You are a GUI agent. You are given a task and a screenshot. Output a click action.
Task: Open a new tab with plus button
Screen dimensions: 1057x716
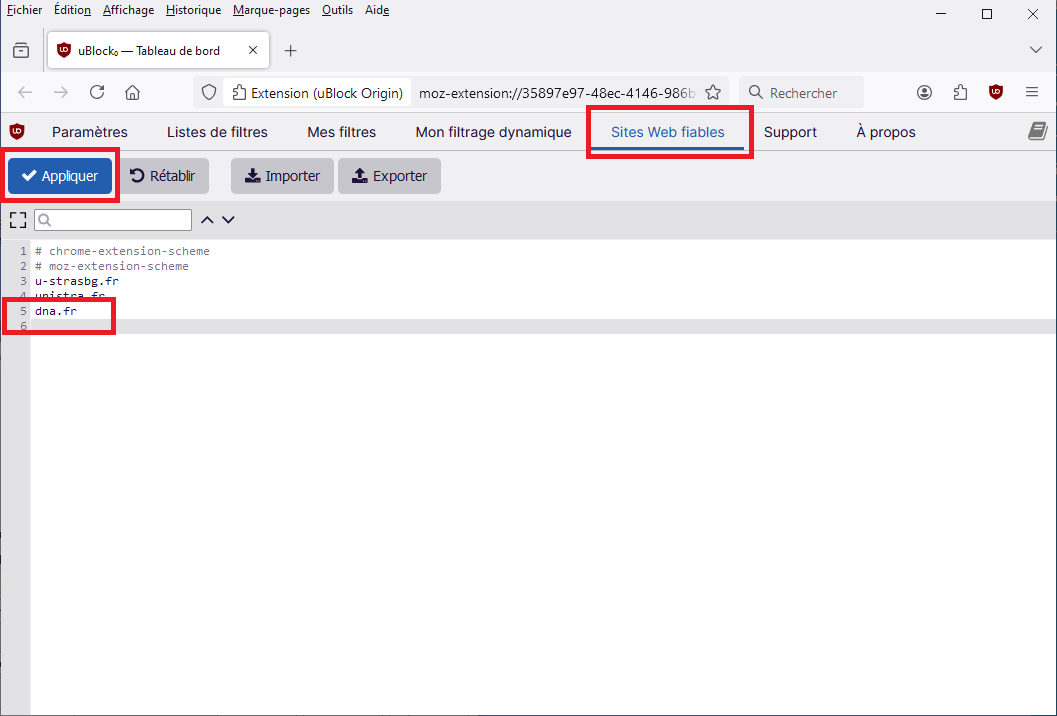(290, 50)
